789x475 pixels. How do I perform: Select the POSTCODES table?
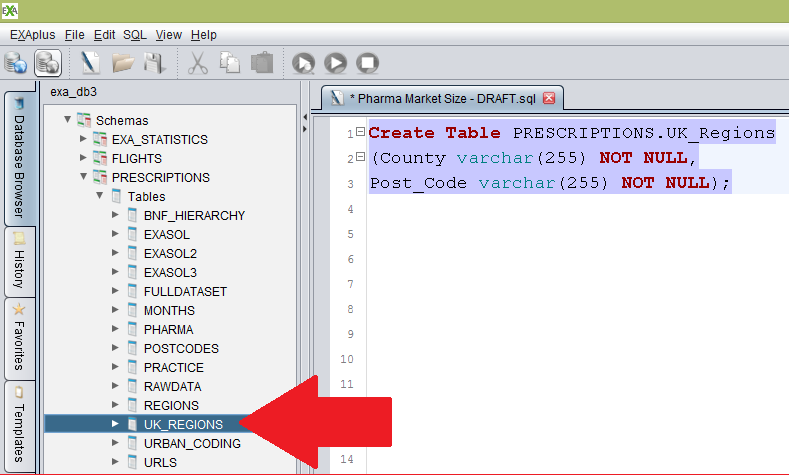pyautogui.click(x=181, y=349)
